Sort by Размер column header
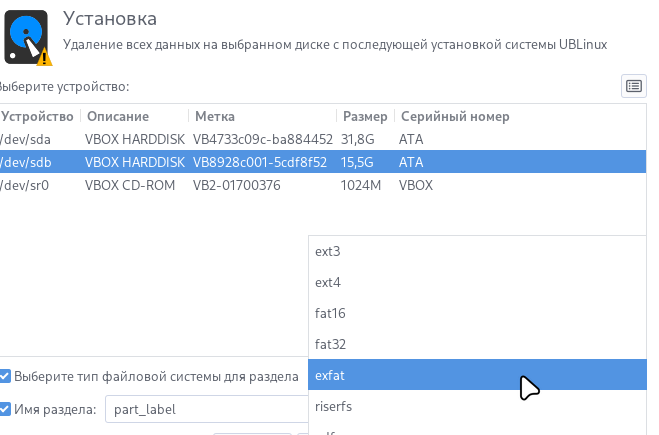Image resolution: width=659 pixels, height=435 pixels. point(364,116)
